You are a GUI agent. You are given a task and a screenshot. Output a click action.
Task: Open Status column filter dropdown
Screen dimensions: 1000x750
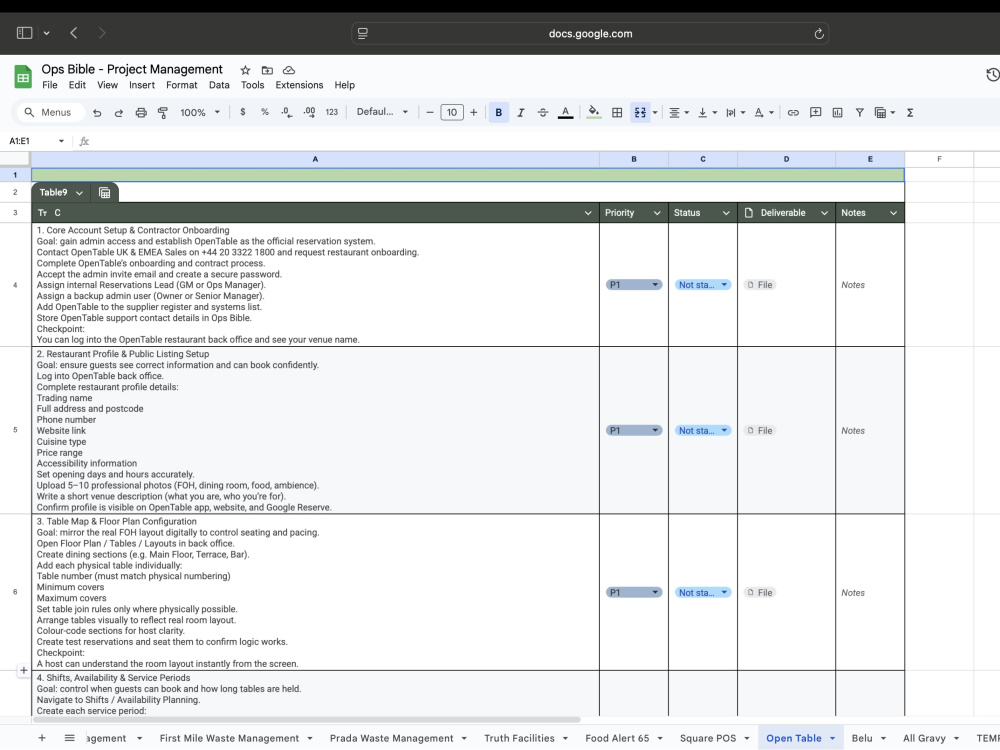726,213
